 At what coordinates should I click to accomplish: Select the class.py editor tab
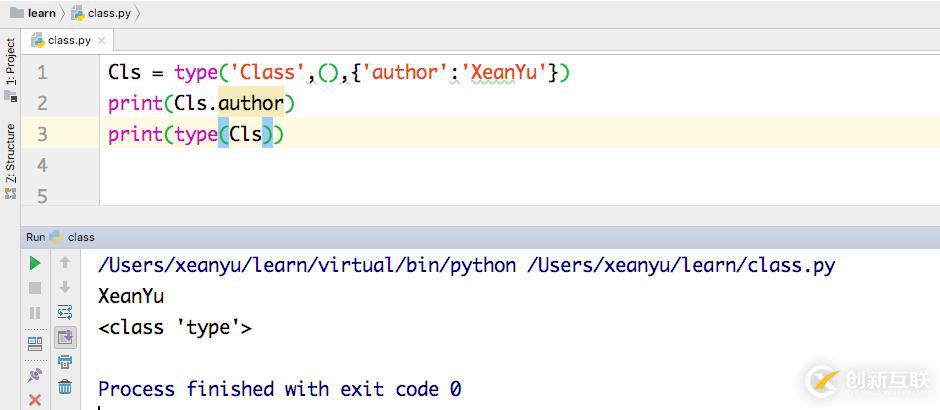68,40
